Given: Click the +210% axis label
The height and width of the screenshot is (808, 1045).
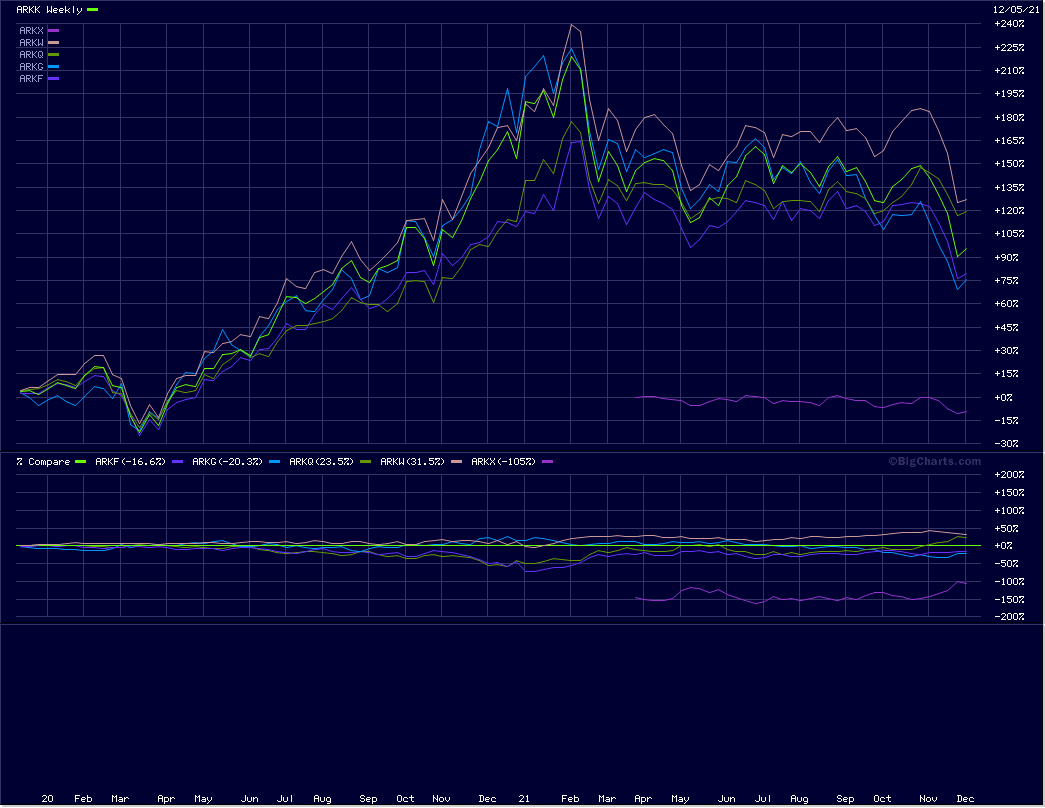Looking at the screenshot, I should click(1009, 71).
